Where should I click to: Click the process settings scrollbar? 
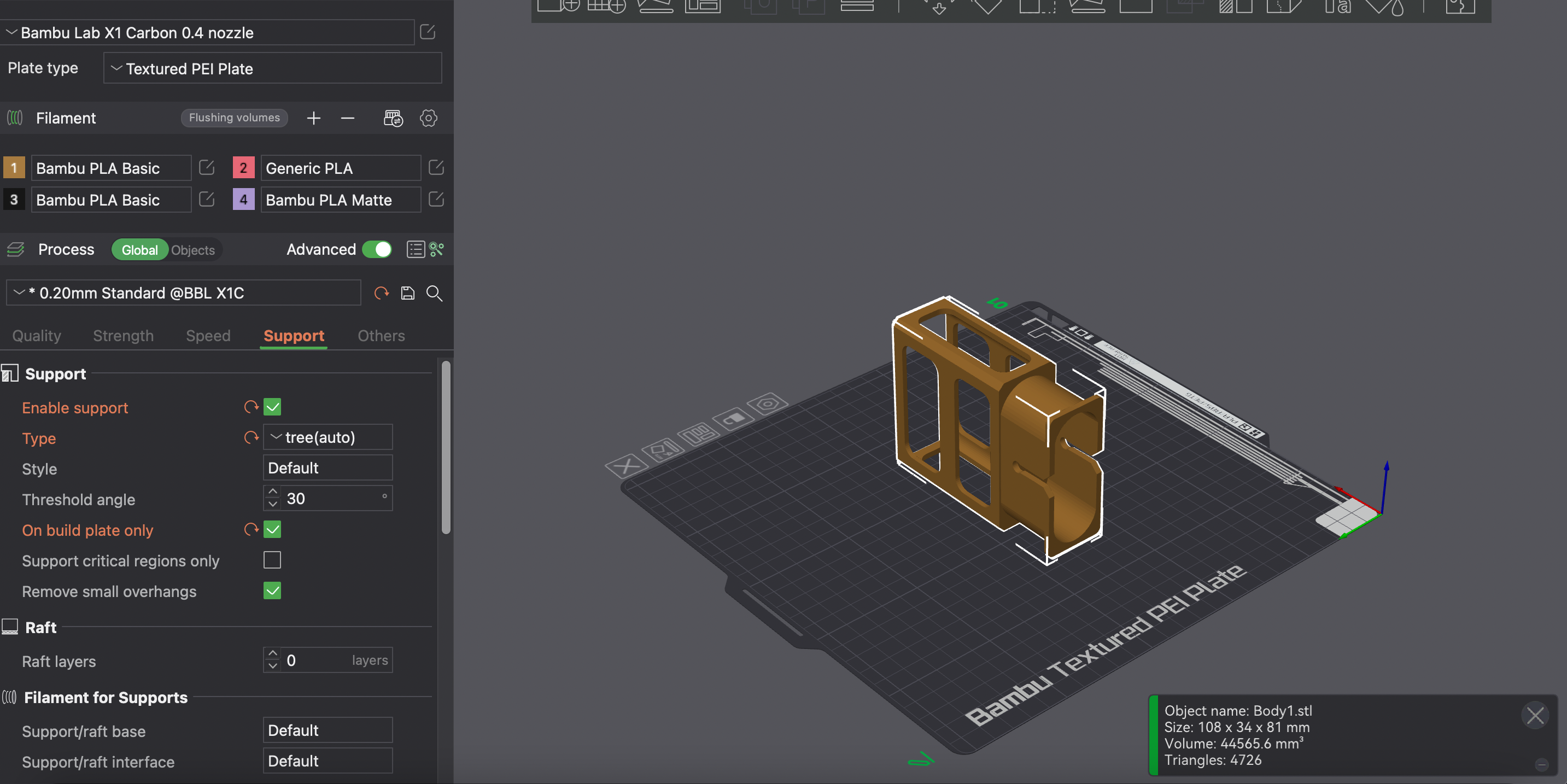[446, 448]
